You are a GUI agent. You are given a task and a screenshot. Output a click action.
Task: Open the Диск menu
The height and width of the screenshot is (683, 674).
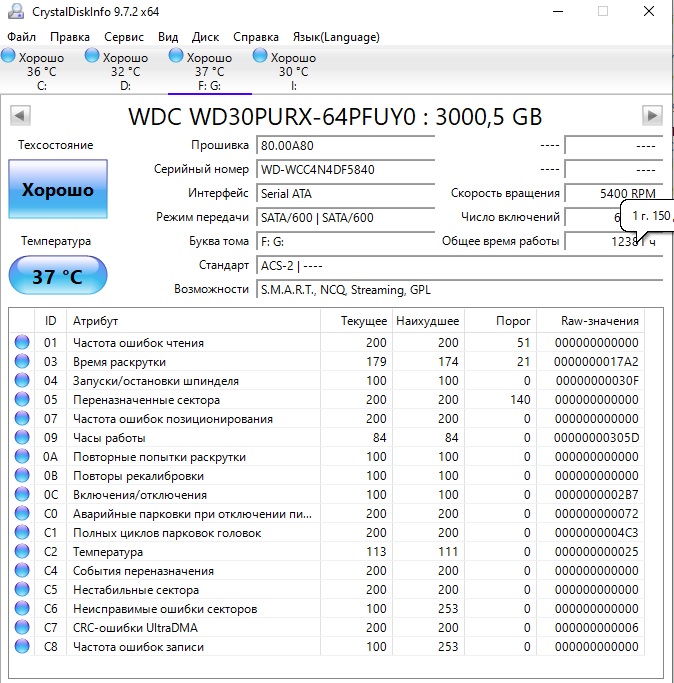pos(205,37)
